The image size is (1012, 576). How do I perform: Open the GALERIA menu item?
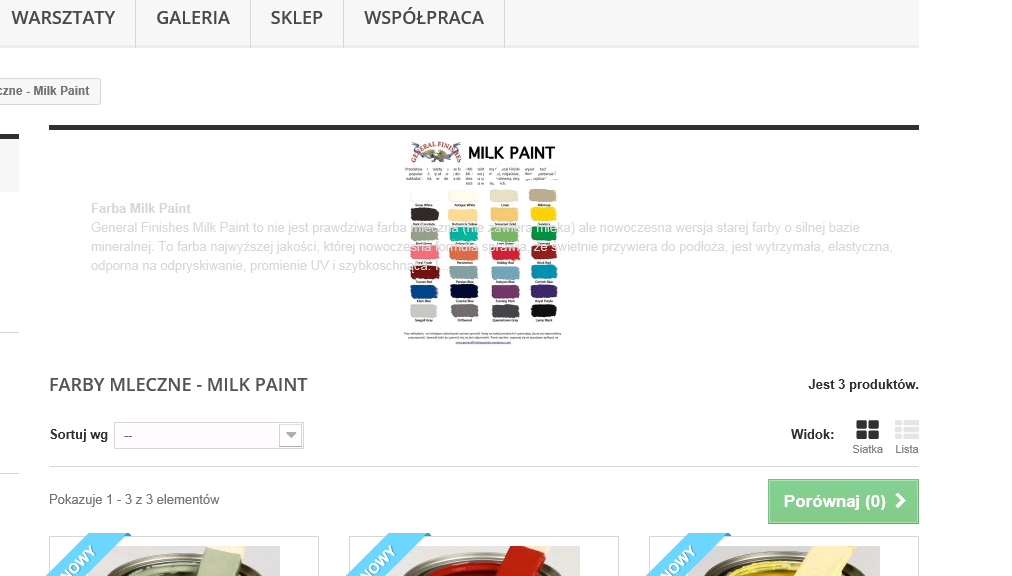(x=193, y=18)
